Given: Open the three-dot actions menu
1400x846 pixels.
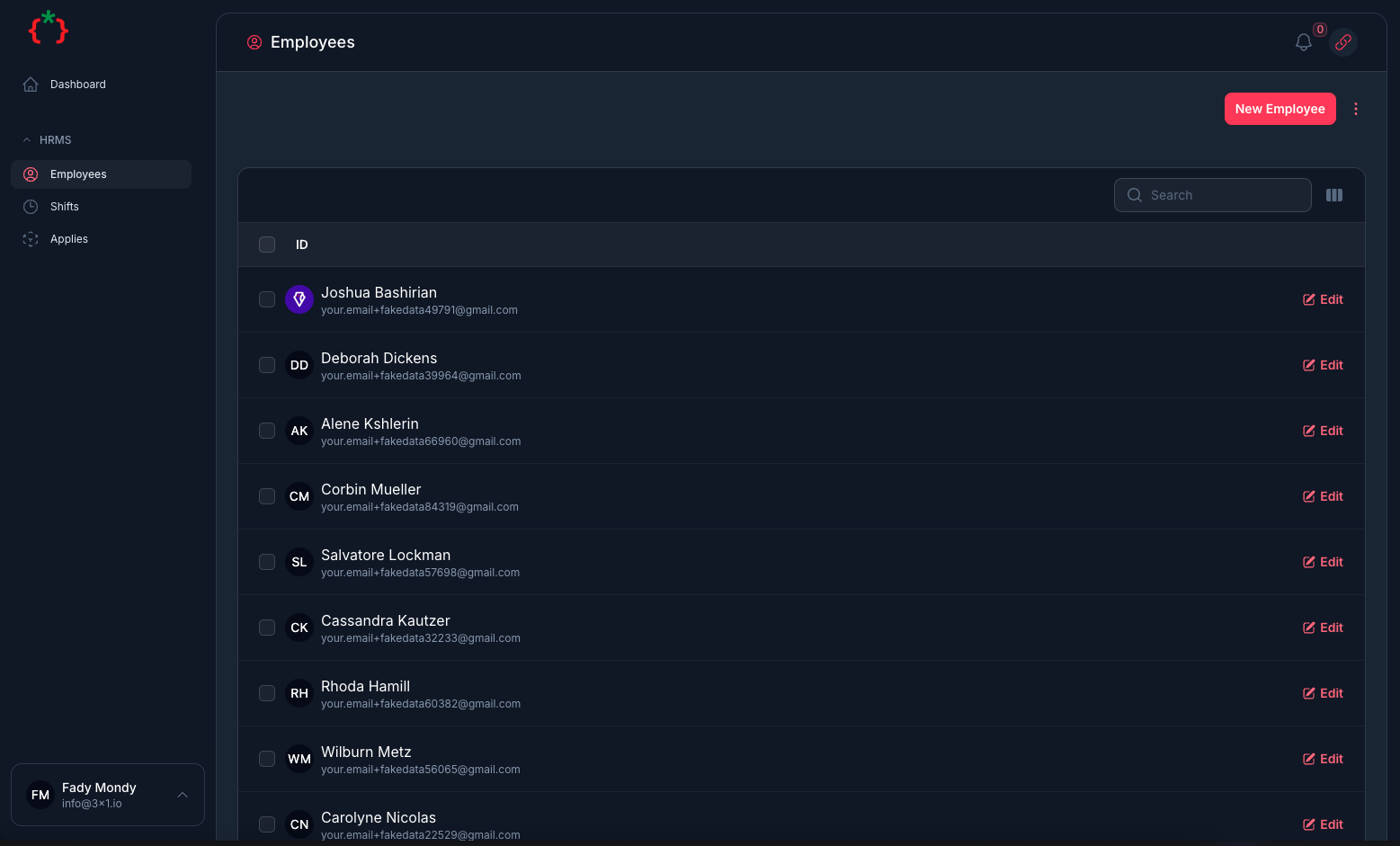Looking at the screenshot, I should coord(1355,109).
